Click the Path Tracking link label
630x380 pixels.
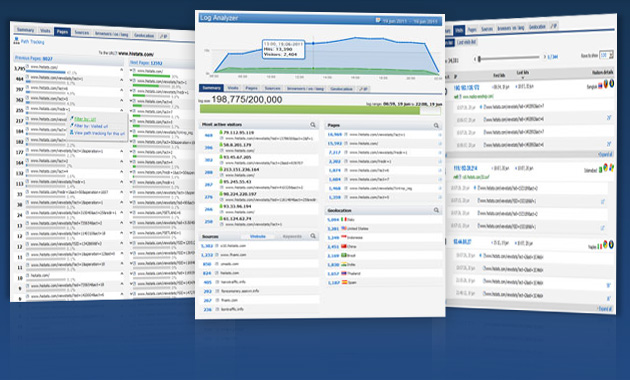point(33,41)
